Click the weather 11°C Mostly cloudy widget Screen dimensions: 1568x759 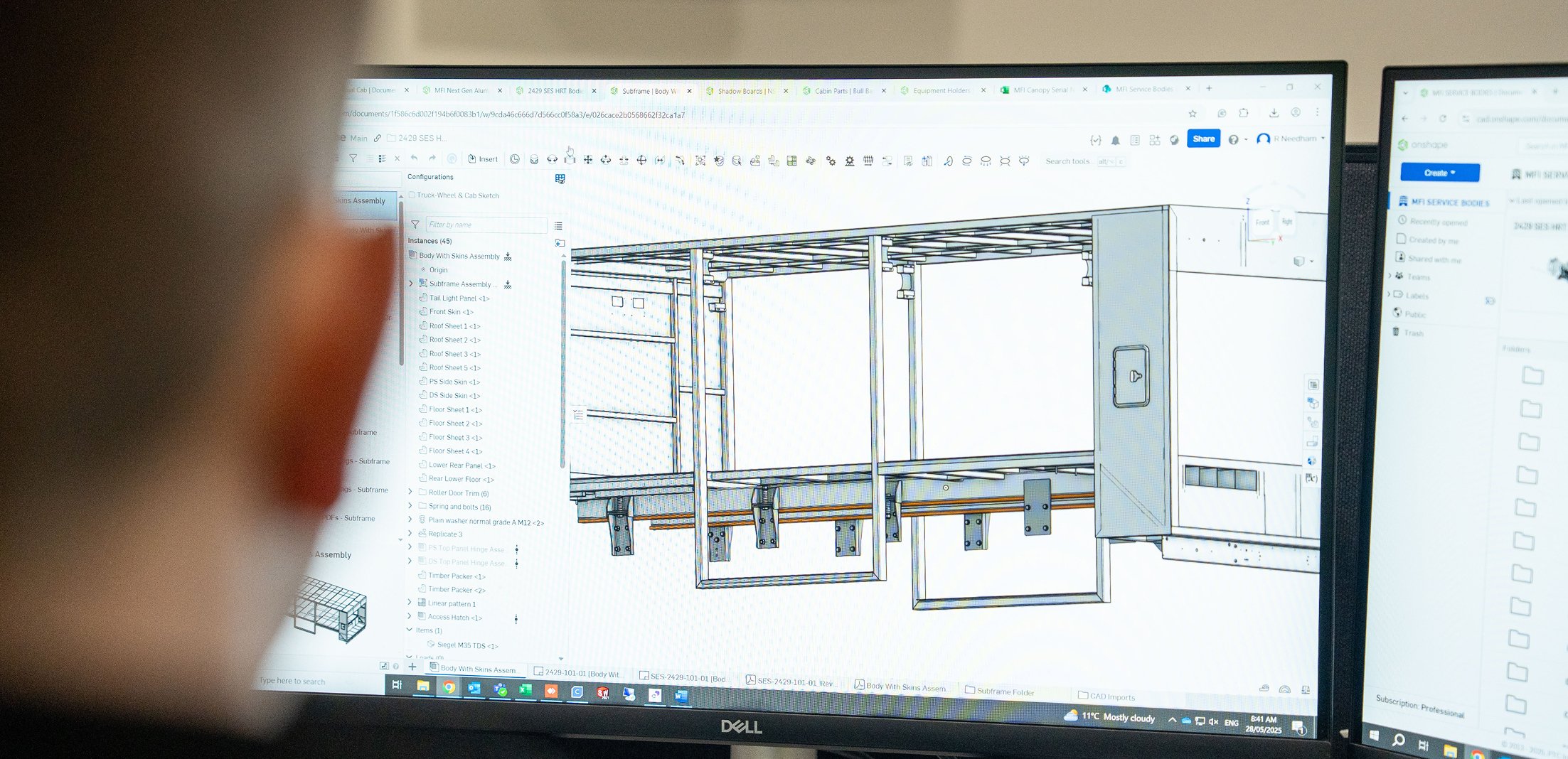point(1109,717)
